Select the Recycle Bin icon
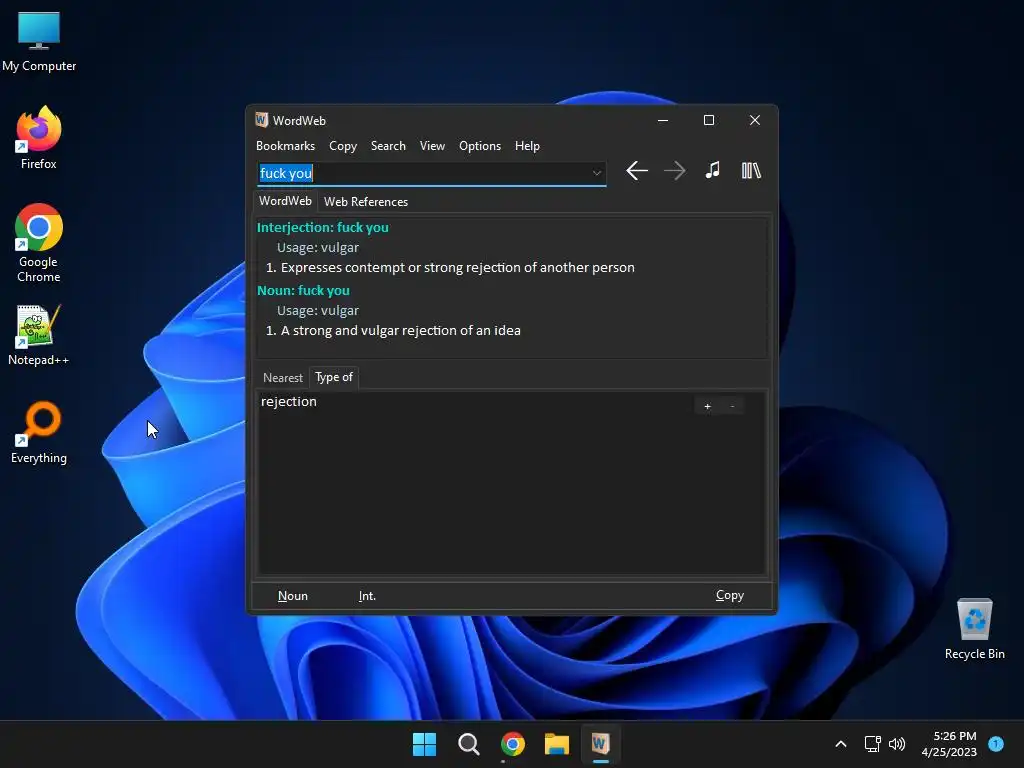This screenshot has width=1024, height=768. click(x=974, y=629)
